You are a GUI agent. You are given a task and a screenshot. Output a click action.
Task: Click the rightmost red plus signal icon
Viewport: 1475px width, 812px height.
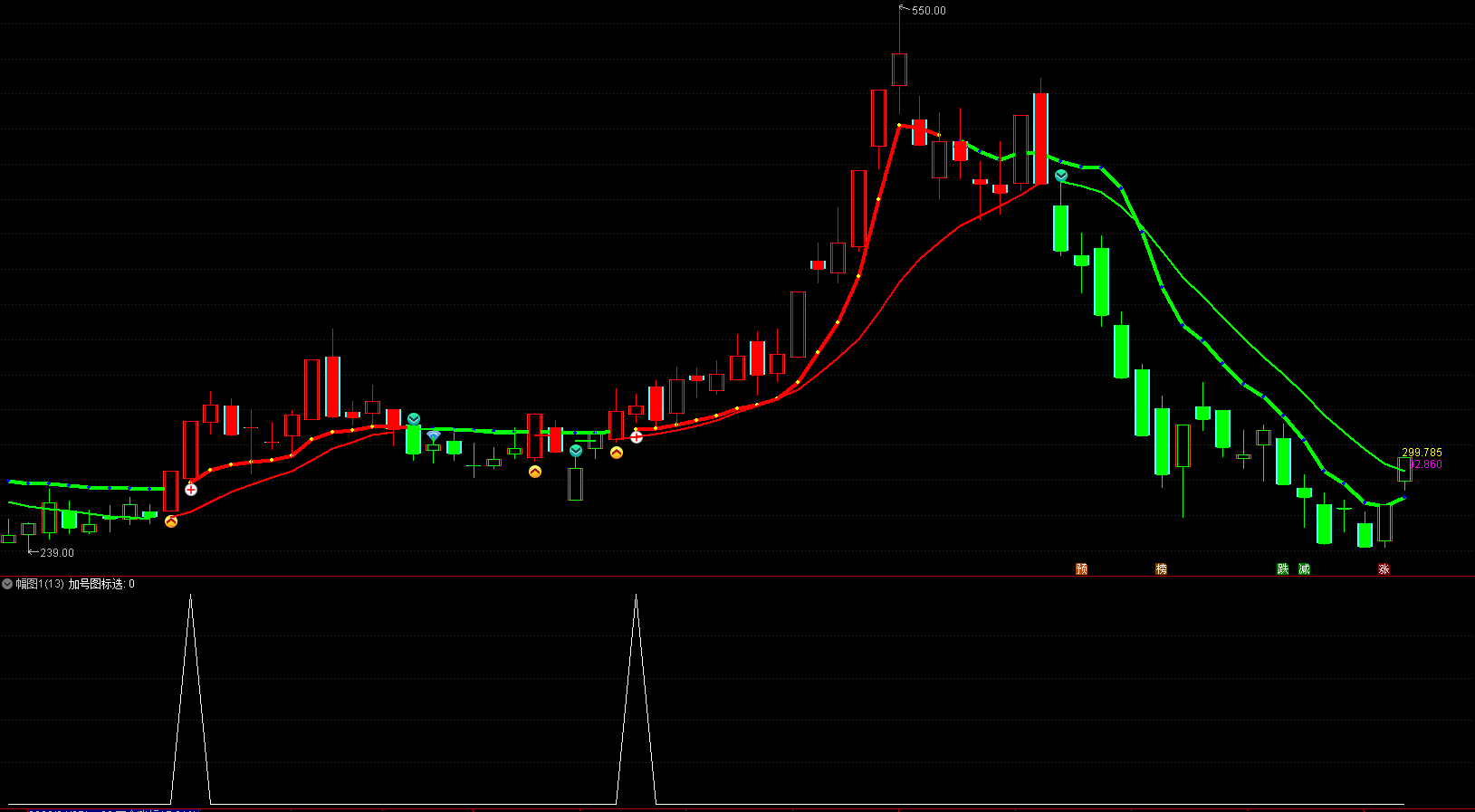pos(637,436)
